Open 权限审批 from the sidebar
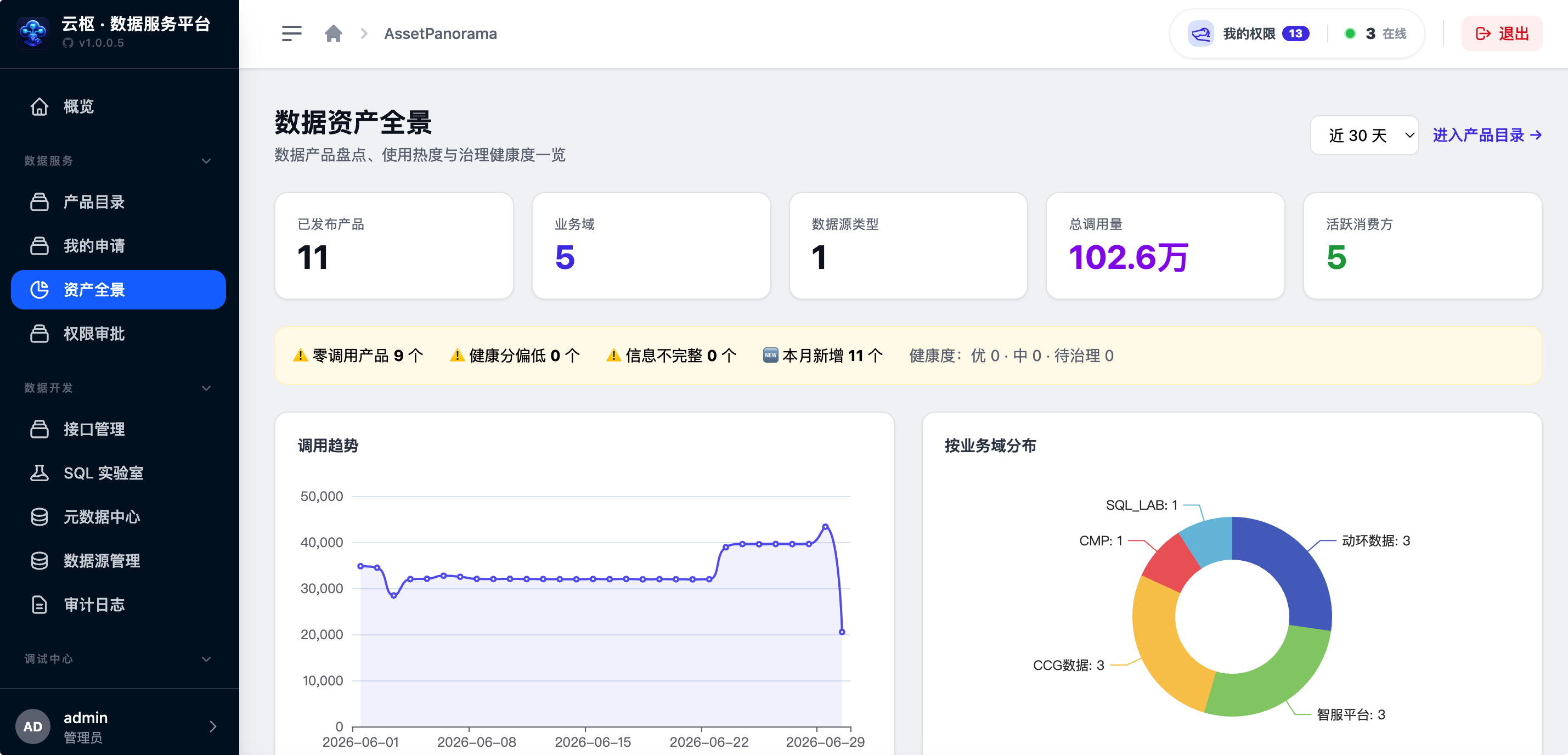1568x755 pixels. pyautogui.click(x=119, y=334)
